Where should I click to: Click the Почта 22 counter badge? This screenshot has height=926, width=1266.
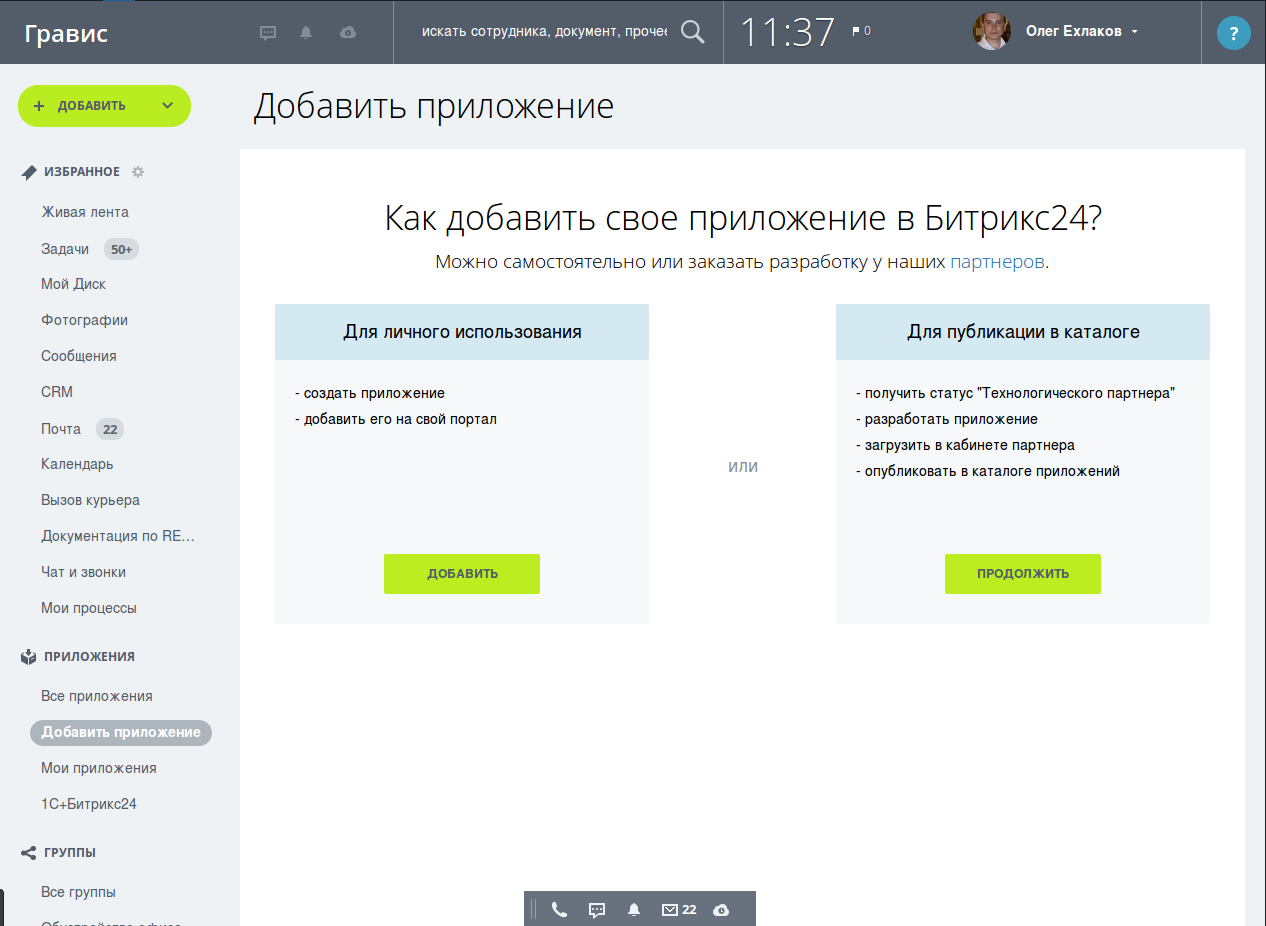coord(110,430)
